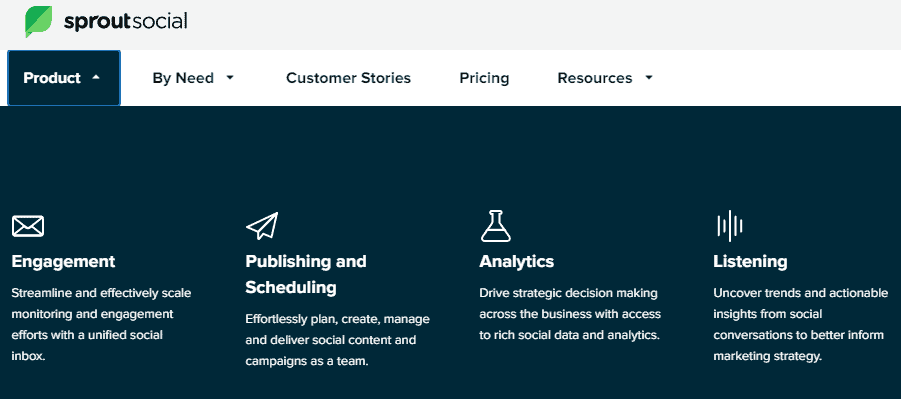Click the Analytics flask icon

tap(495, 225)
